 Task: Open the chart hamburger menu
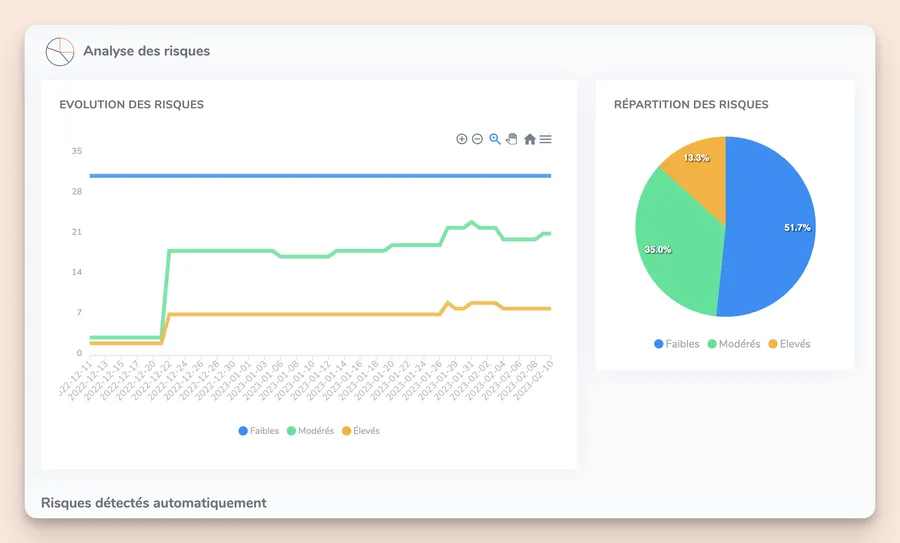545,139
